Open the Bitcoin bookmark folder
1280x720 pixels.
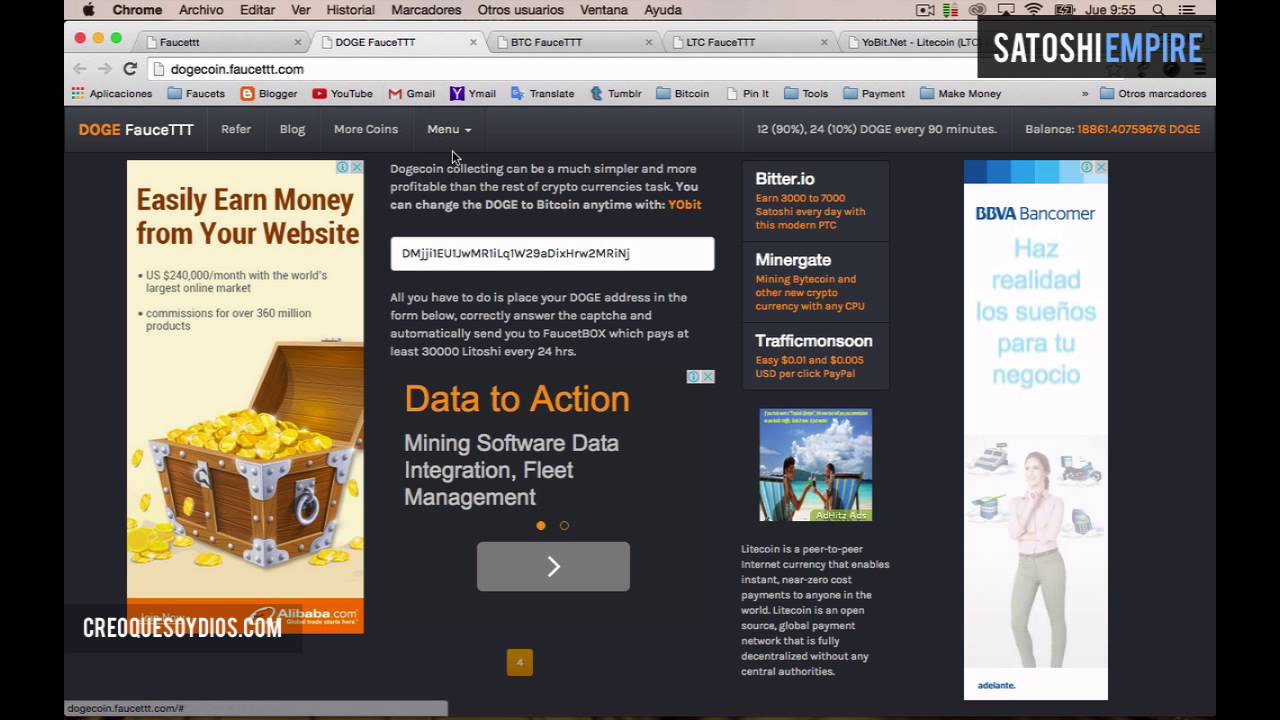tap(682, 93)
